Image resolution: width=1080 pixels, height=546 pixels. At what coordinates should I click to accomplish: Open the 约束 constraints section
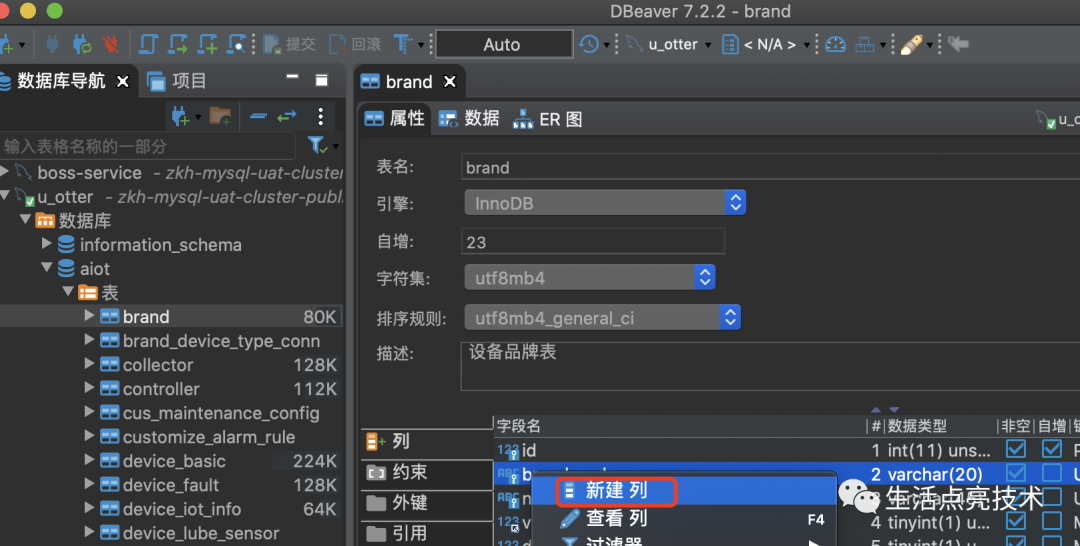pos(427,472)
